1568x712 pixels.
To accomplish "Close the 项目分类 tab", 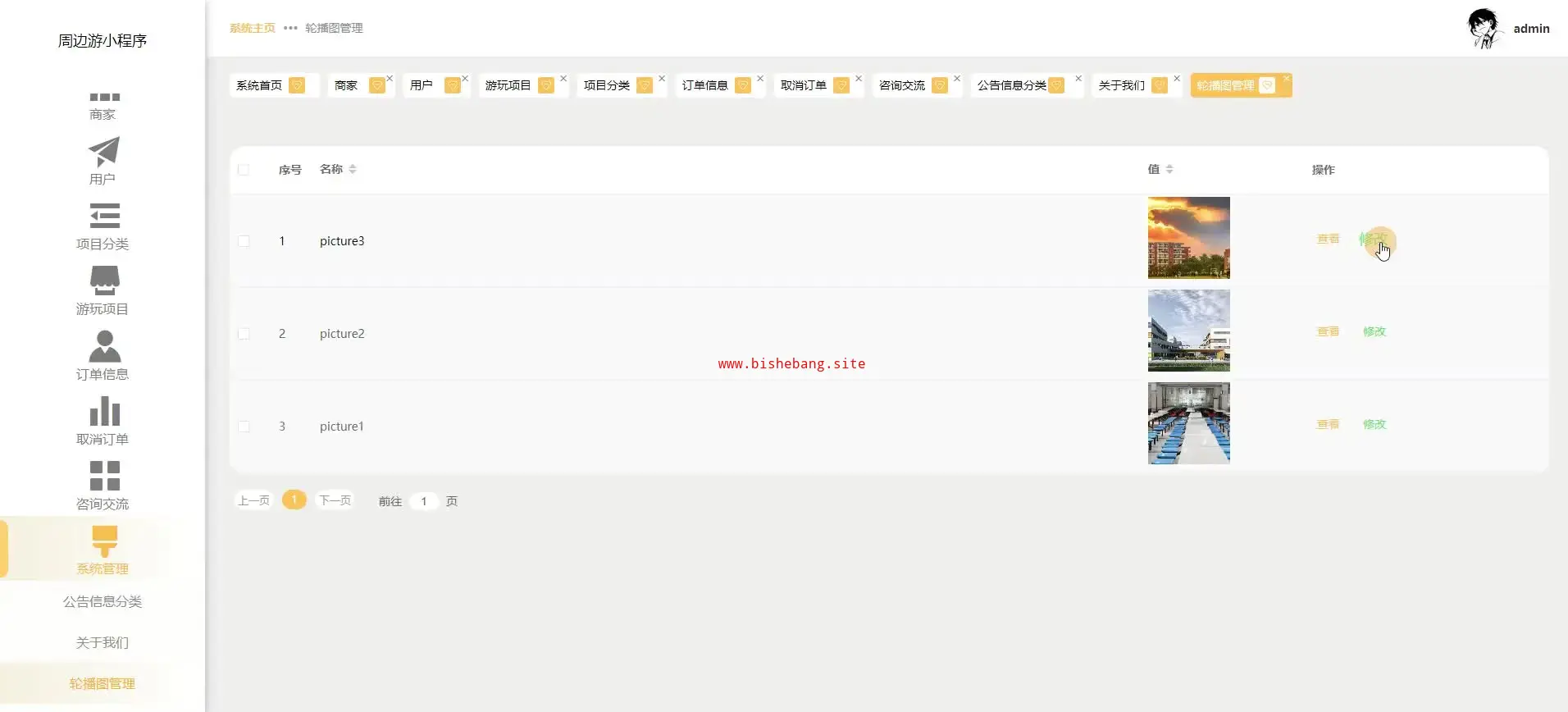I will pyautogui.click(x=662, y=79).
